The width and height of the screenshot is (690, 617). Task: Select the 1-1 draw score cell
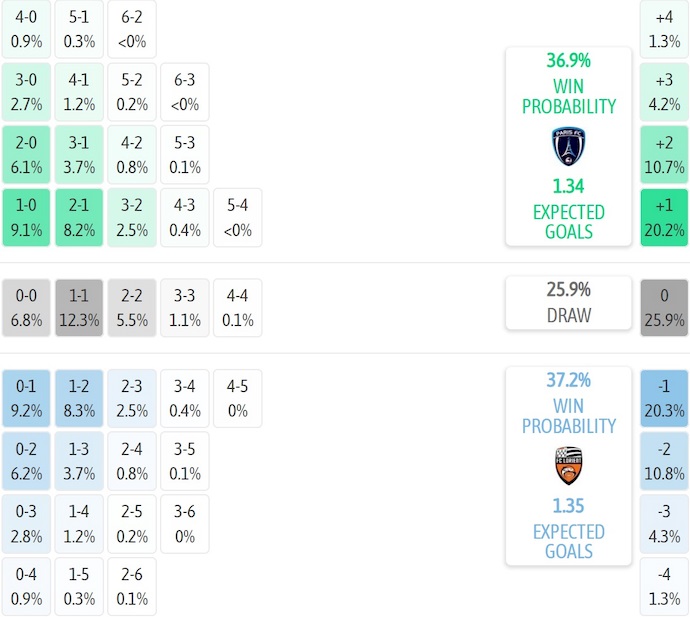81,308
